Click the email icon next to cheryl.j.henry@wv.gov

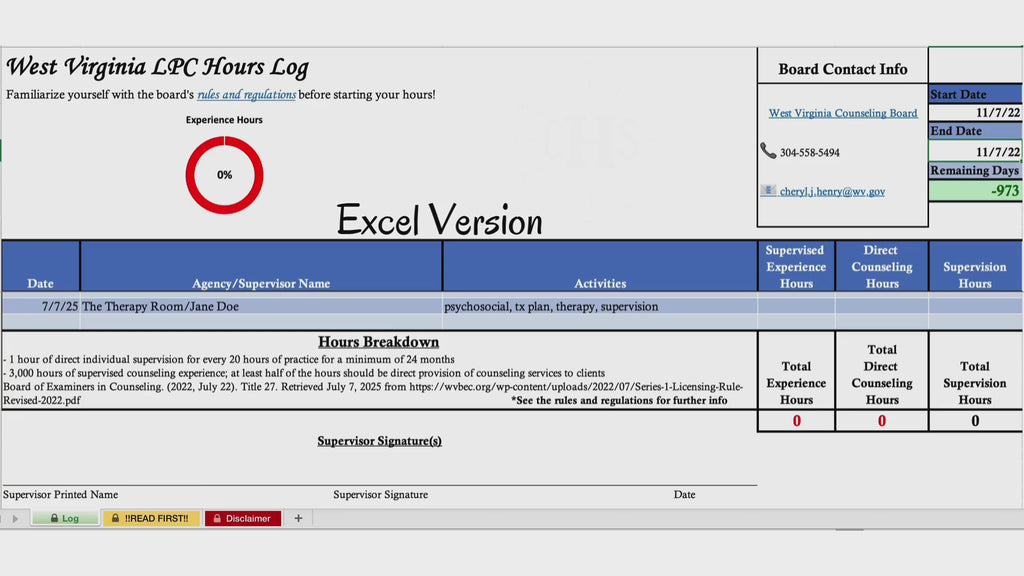click(767, 190)
